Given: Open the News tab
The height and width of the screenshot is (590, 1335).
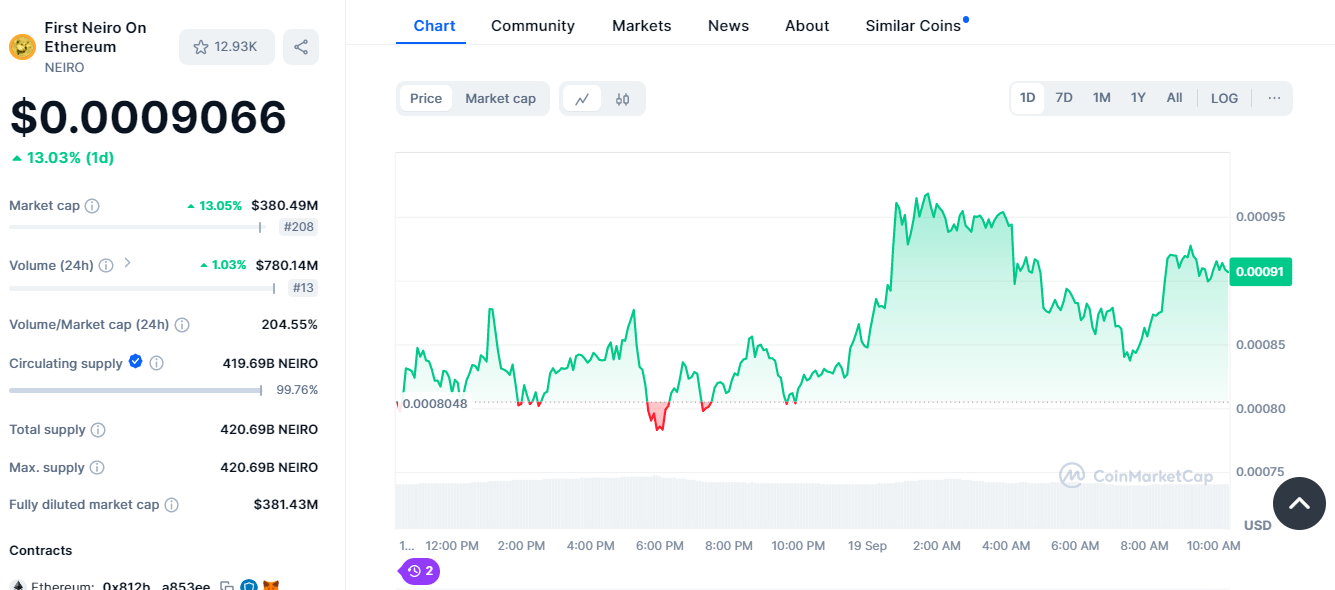Looking at the screenshot, I should (728, 26).
